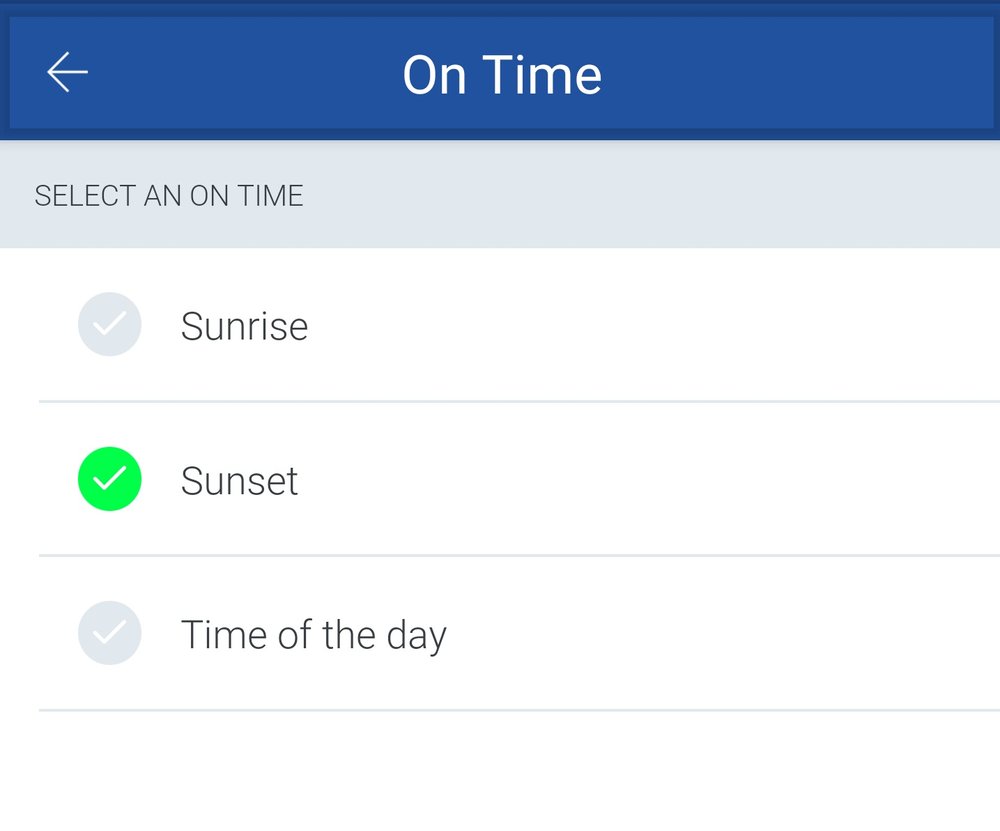Click blank area below the options list
The width and height of the screenshot is (1000, 831).
click(x=500, y=772)
